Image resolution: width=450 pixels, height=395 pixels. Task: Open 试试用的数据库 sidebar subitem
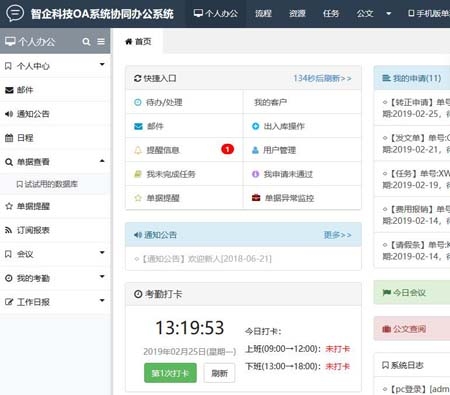(47, 184)
